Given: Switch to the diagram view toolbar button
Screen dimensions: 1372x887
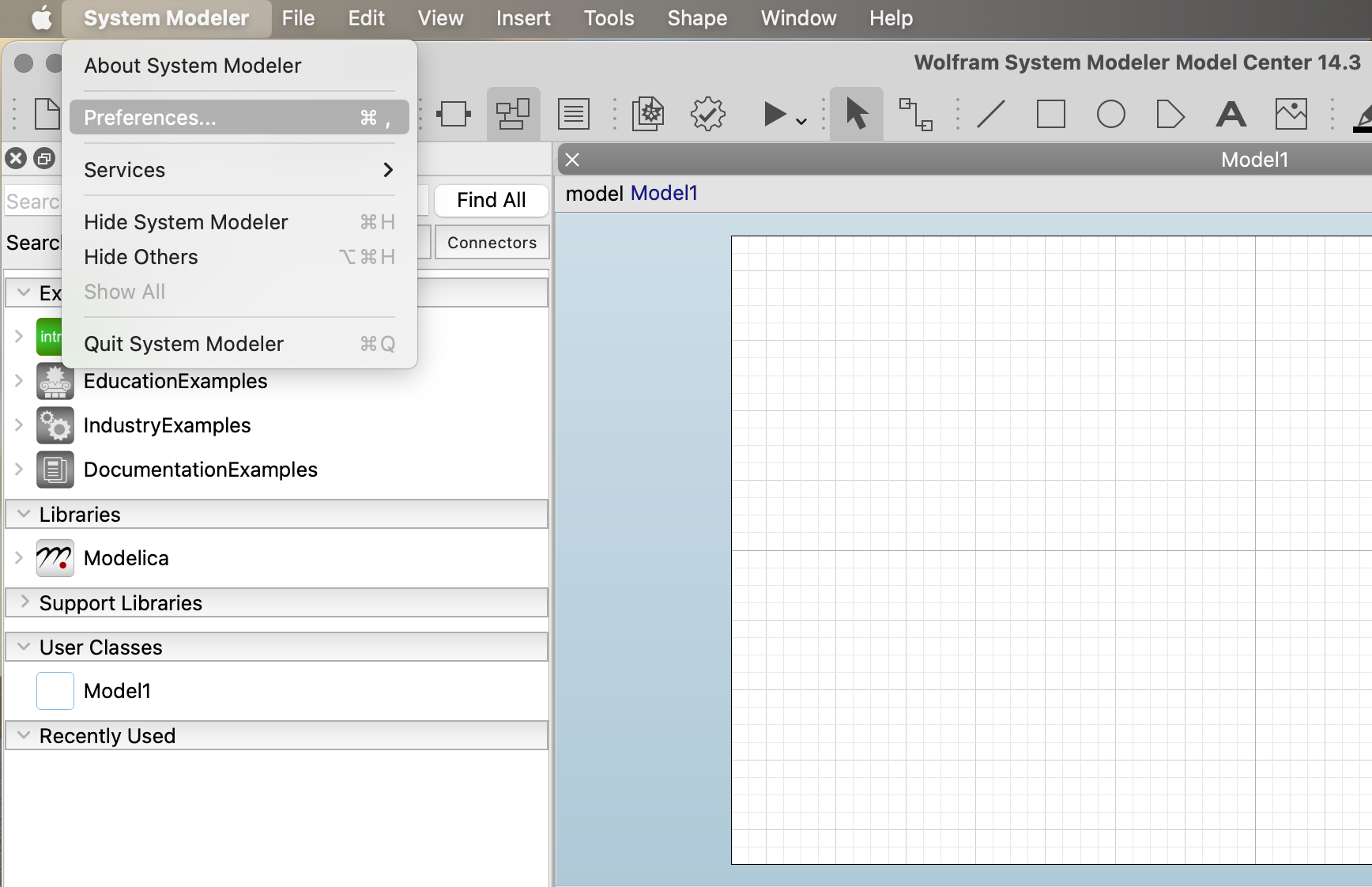Looking at the screenshot, I should point(513,115).
